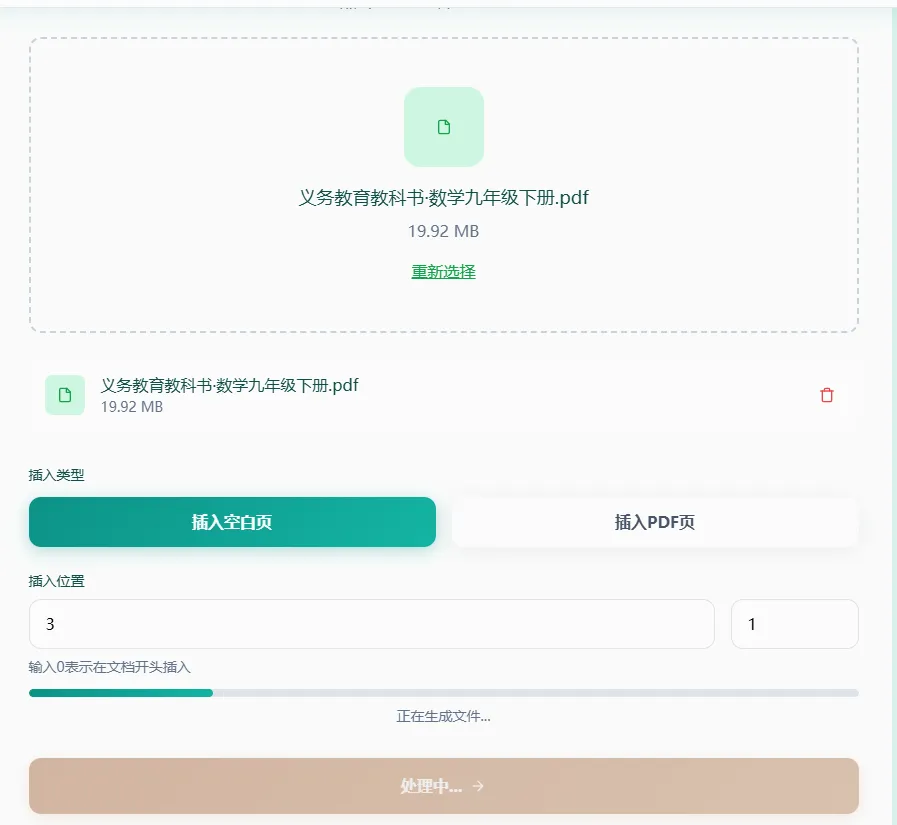
Task: Switch to the 插入PDF页 insert type
Action: [655, 522]
